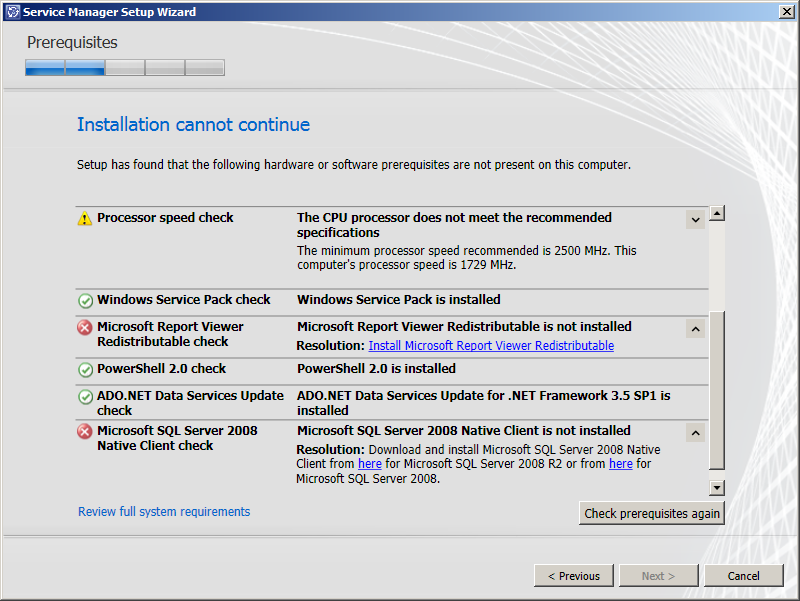Follow the 'here' link before 'for Microsoft SQL Server 2008.'

[620, 464]
